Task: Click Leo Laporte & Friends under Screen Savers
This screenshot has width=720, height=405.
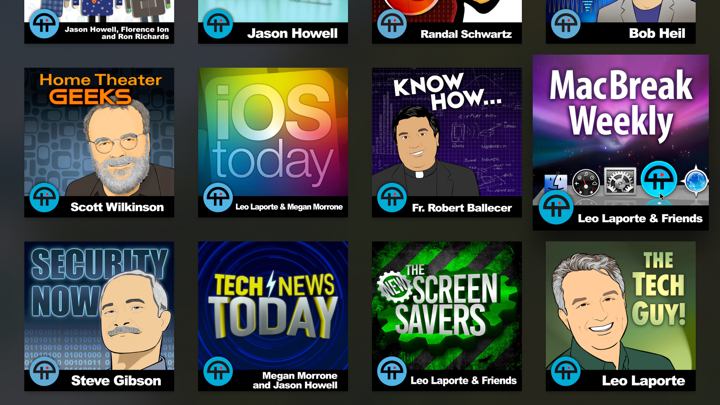Action: pos(463,380)
